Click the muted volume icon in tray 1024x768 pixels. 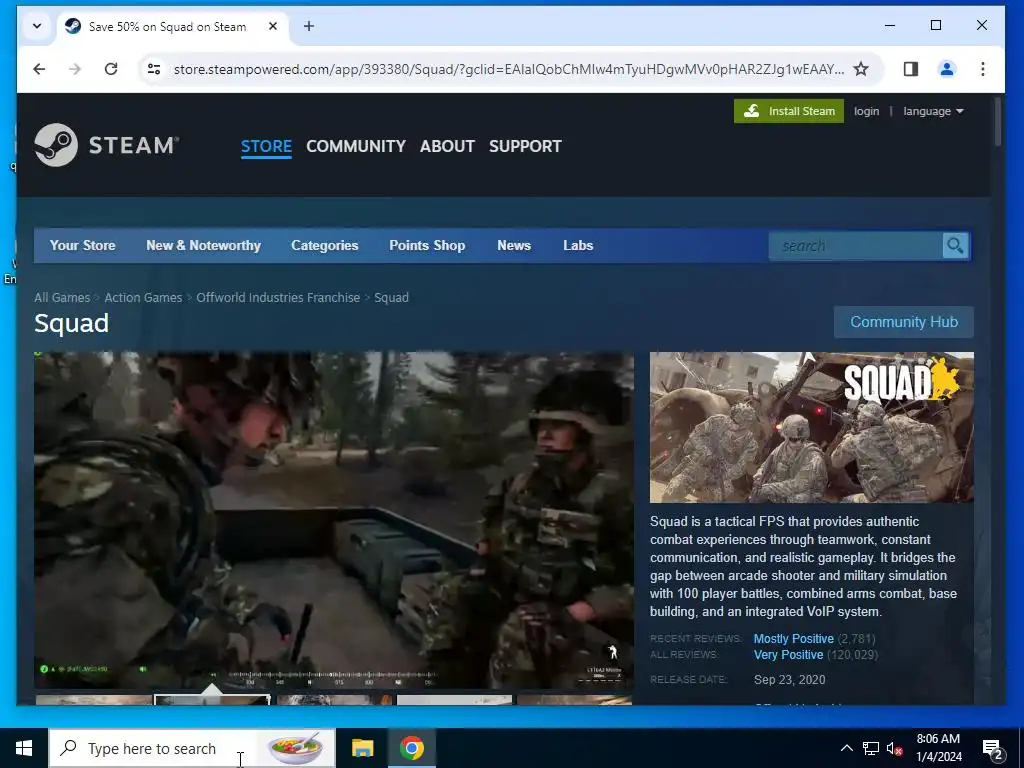894,748
